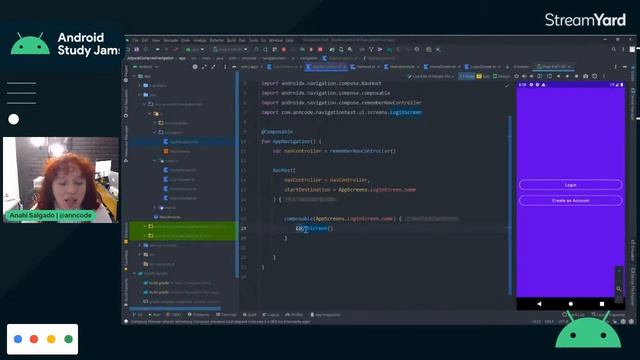Open the Problems tool window button
The width and height of the screenshot is (640, 360).
[x=198, y=315]
